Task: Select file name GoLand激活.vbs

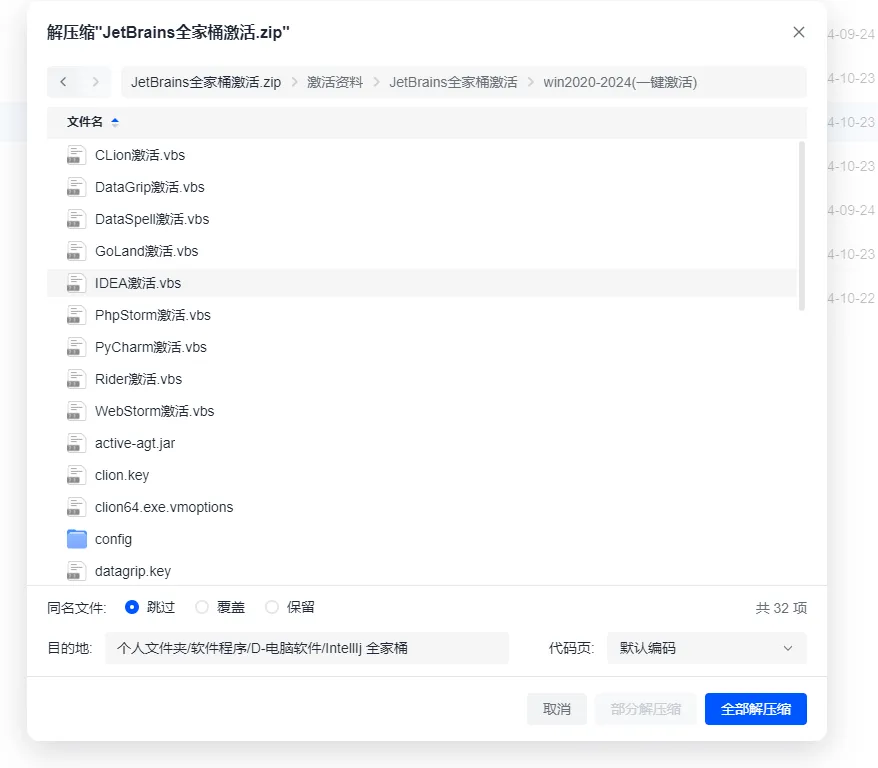Action: [147, 251]
